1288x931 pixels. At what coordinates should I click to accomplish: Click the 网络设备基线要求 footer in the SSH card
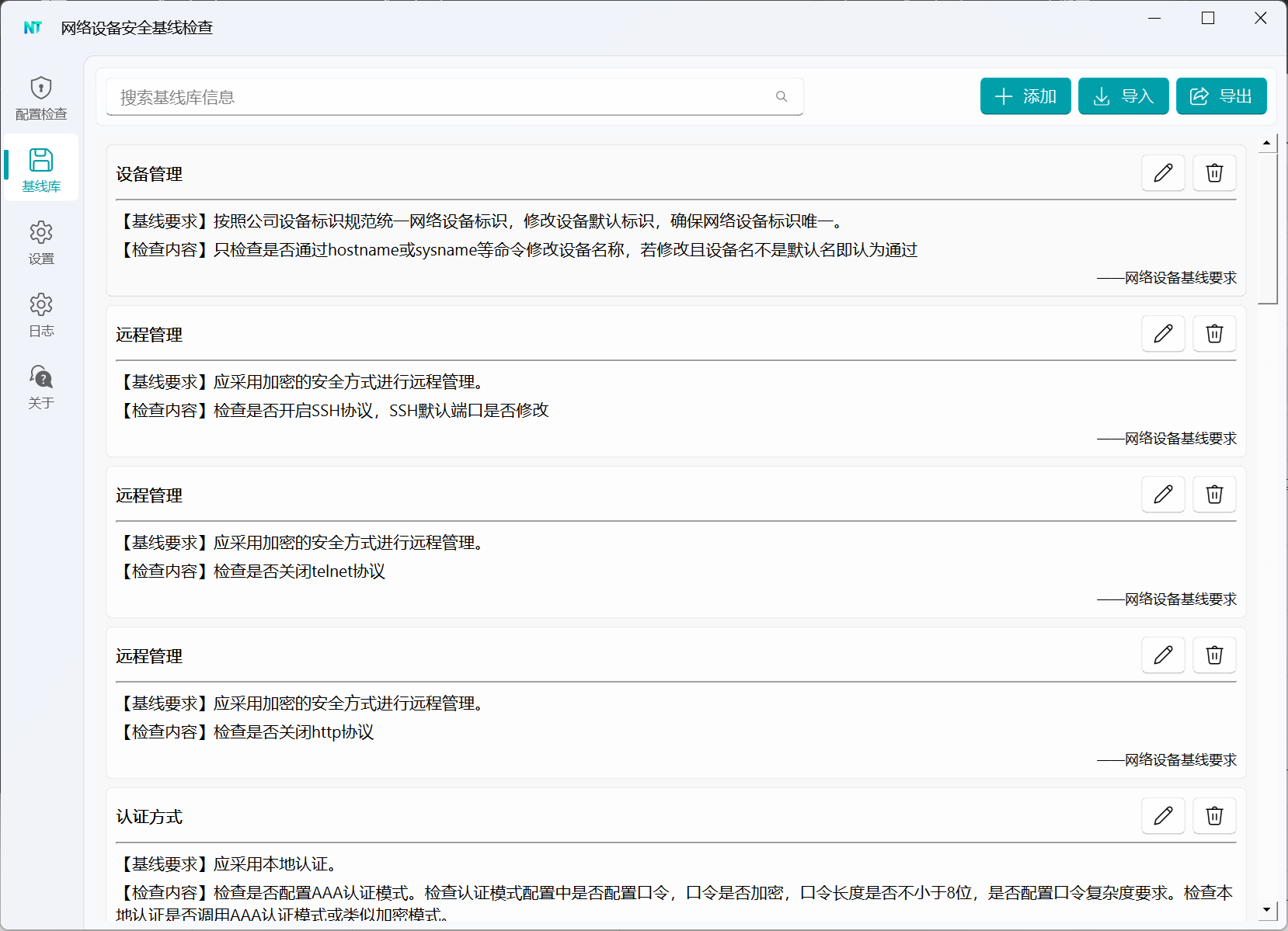(x=1167, y=439)
